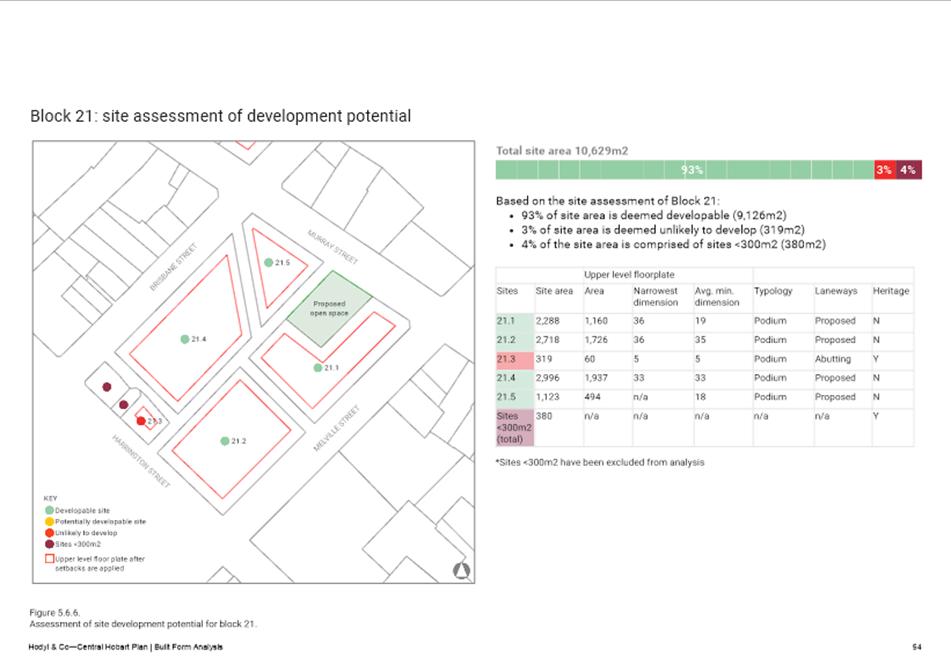Click the BRISBANE STREET label on the map
951x672 pixels.
(173, 267)
